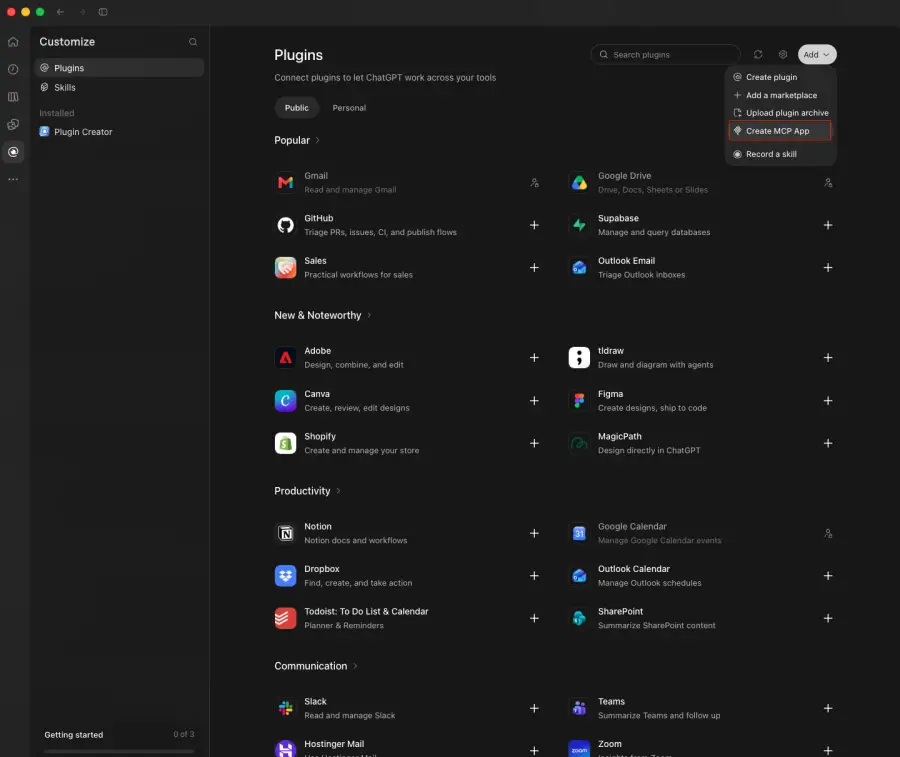The image size is (900, 757).
Task: Open installed Plugin Creator item
Action: 119,131
